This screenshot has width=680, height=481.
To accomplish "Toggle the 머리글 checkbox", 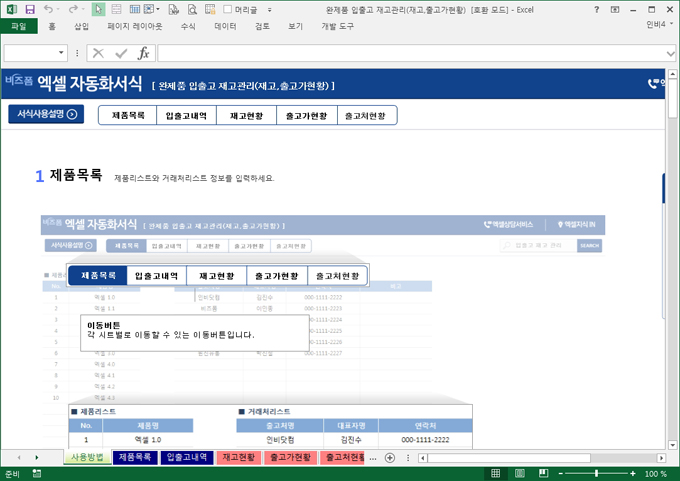I will click(228, 9).
